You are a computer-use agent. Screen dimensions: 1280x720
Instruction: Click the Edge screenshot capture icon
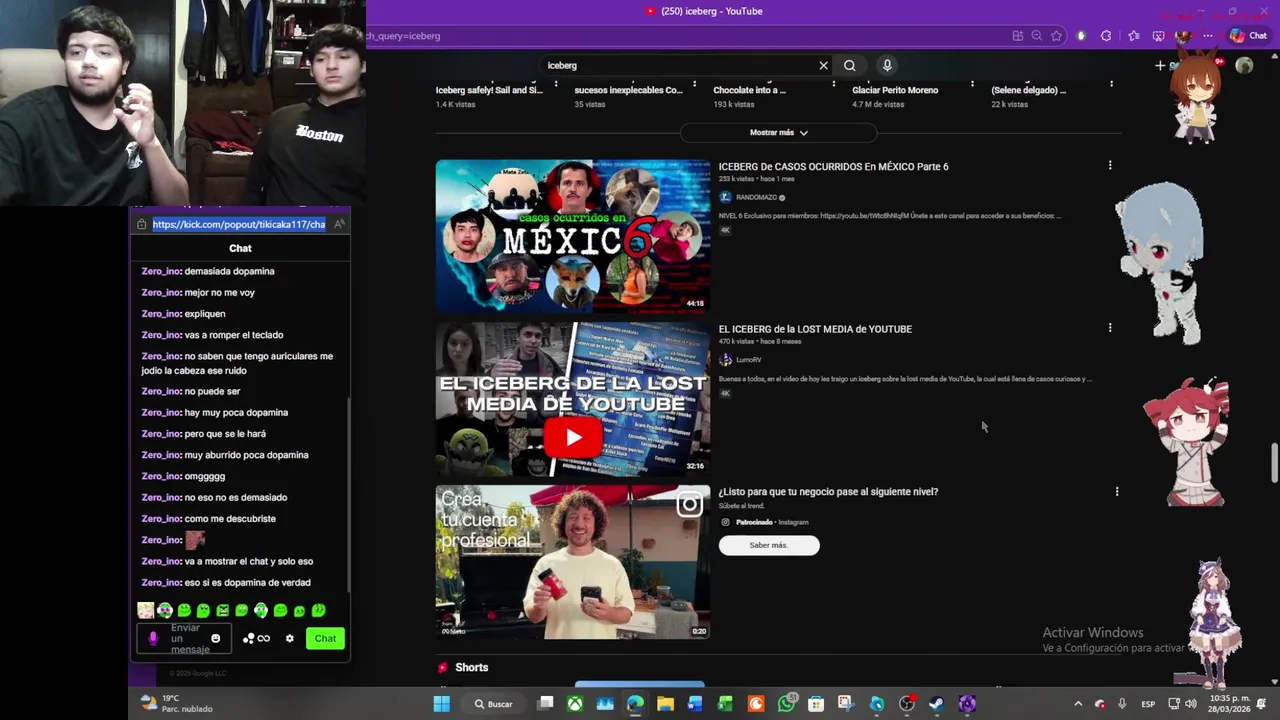click(x=1158, y=36)
